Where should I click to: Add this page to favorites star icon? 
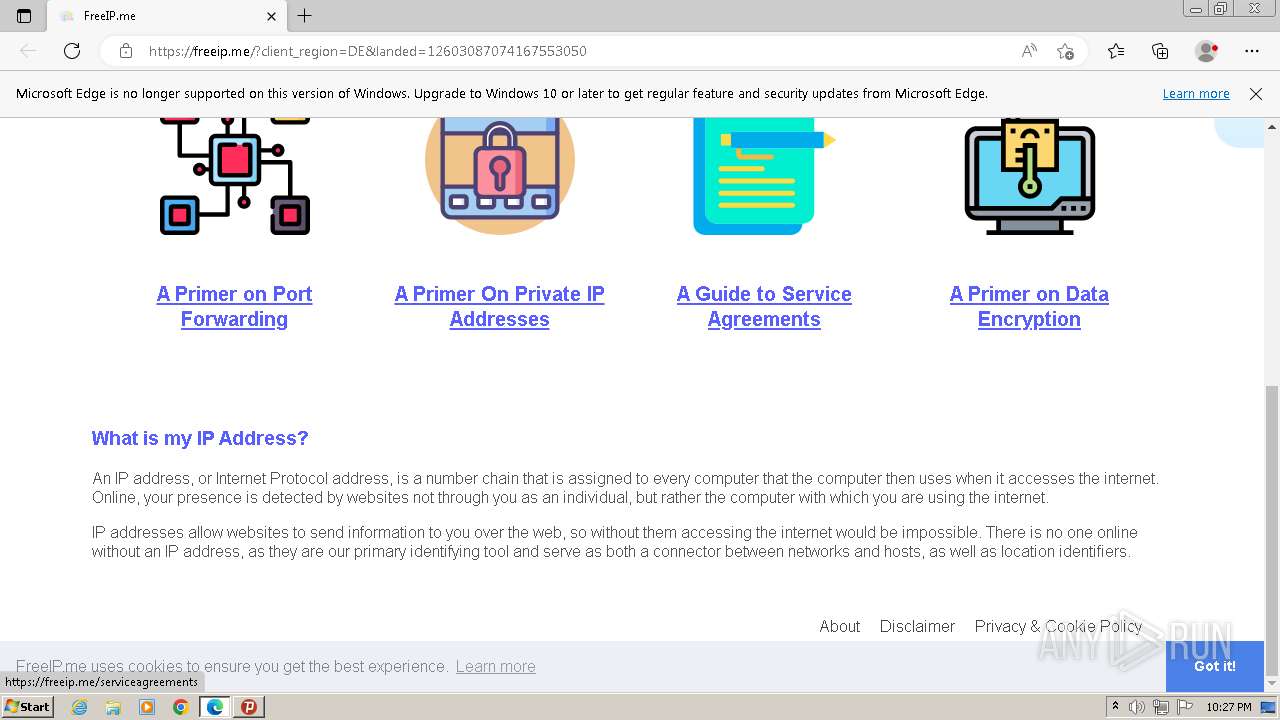1065,51
